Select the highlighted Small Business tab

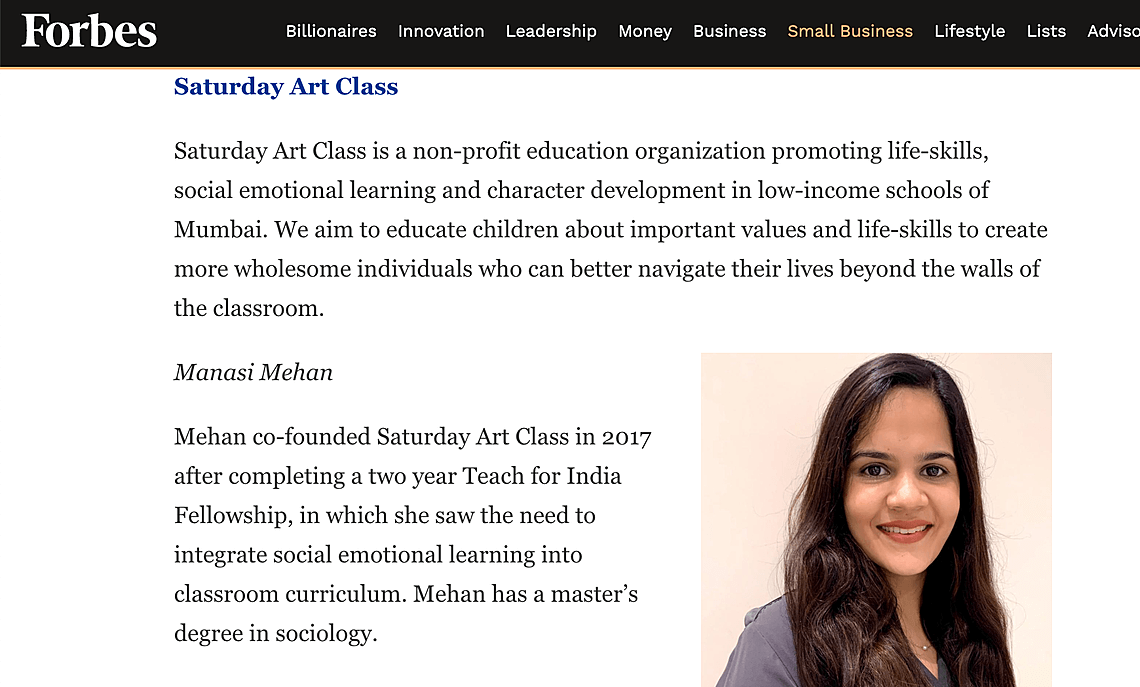pyautogui.click(x=850, y=31)
